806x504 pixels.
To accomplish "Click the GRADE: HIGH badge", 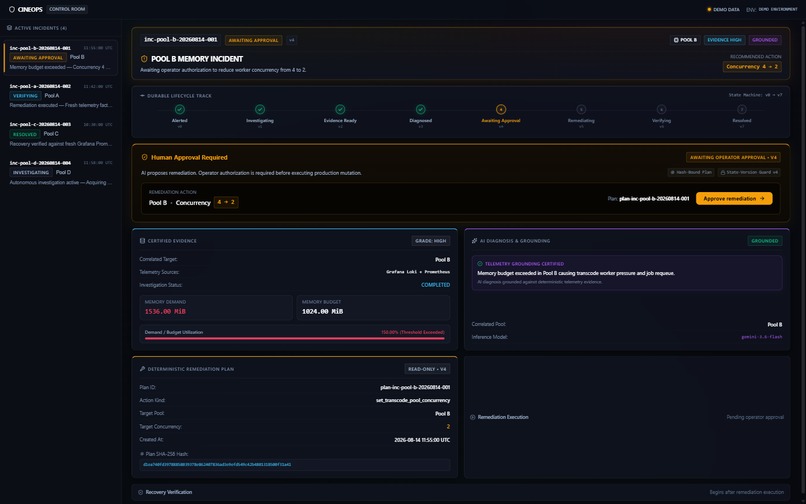I will [x=431, y=241].
